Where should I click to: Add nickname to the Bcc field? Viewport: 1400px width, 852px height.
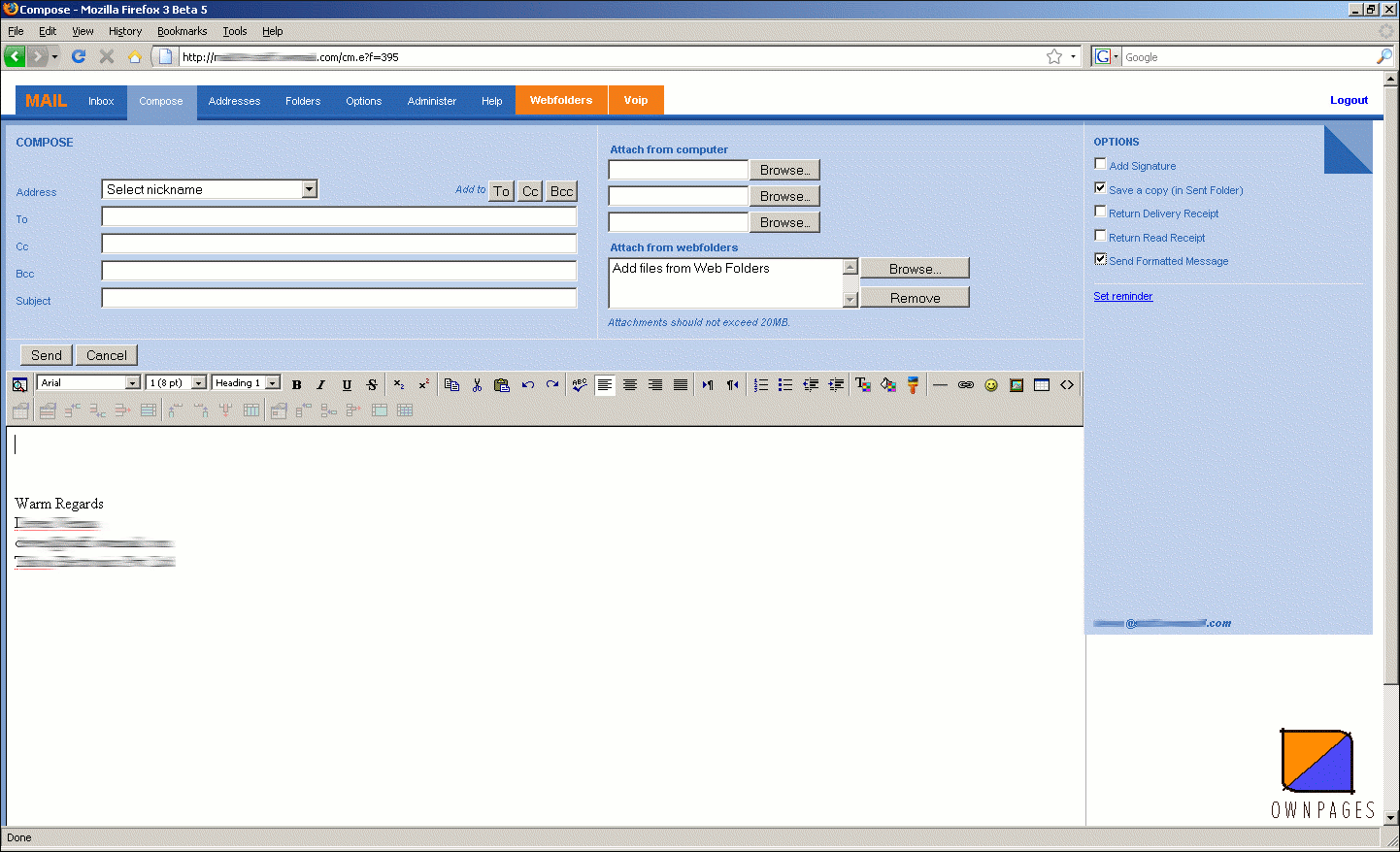pyautogui.click(x=561, y=191)
